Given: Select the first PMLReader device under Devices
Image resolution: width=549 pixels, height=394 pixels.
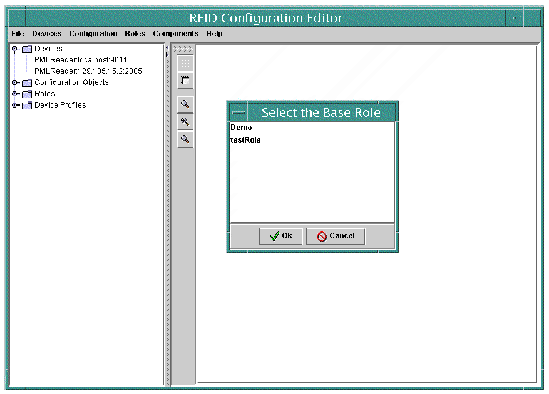Looking at the screenshot, I should 81,60.
